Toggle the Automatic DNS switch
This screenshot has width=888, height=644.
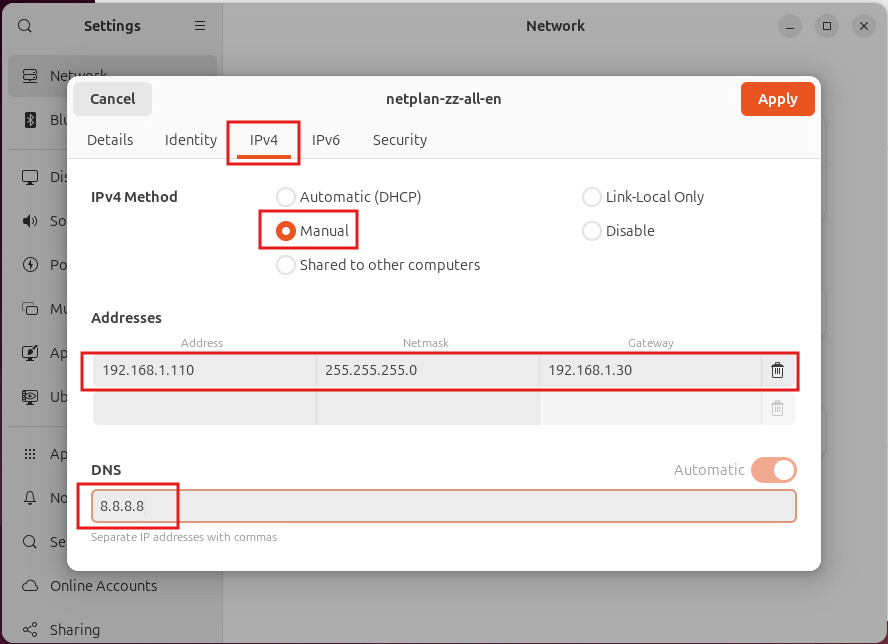pos(774,470)
